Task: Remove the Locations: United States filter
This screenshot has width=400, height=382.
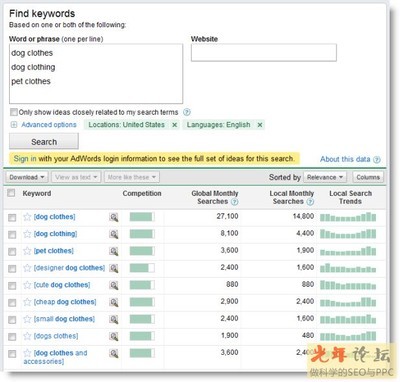Action: tap(174, 125)
